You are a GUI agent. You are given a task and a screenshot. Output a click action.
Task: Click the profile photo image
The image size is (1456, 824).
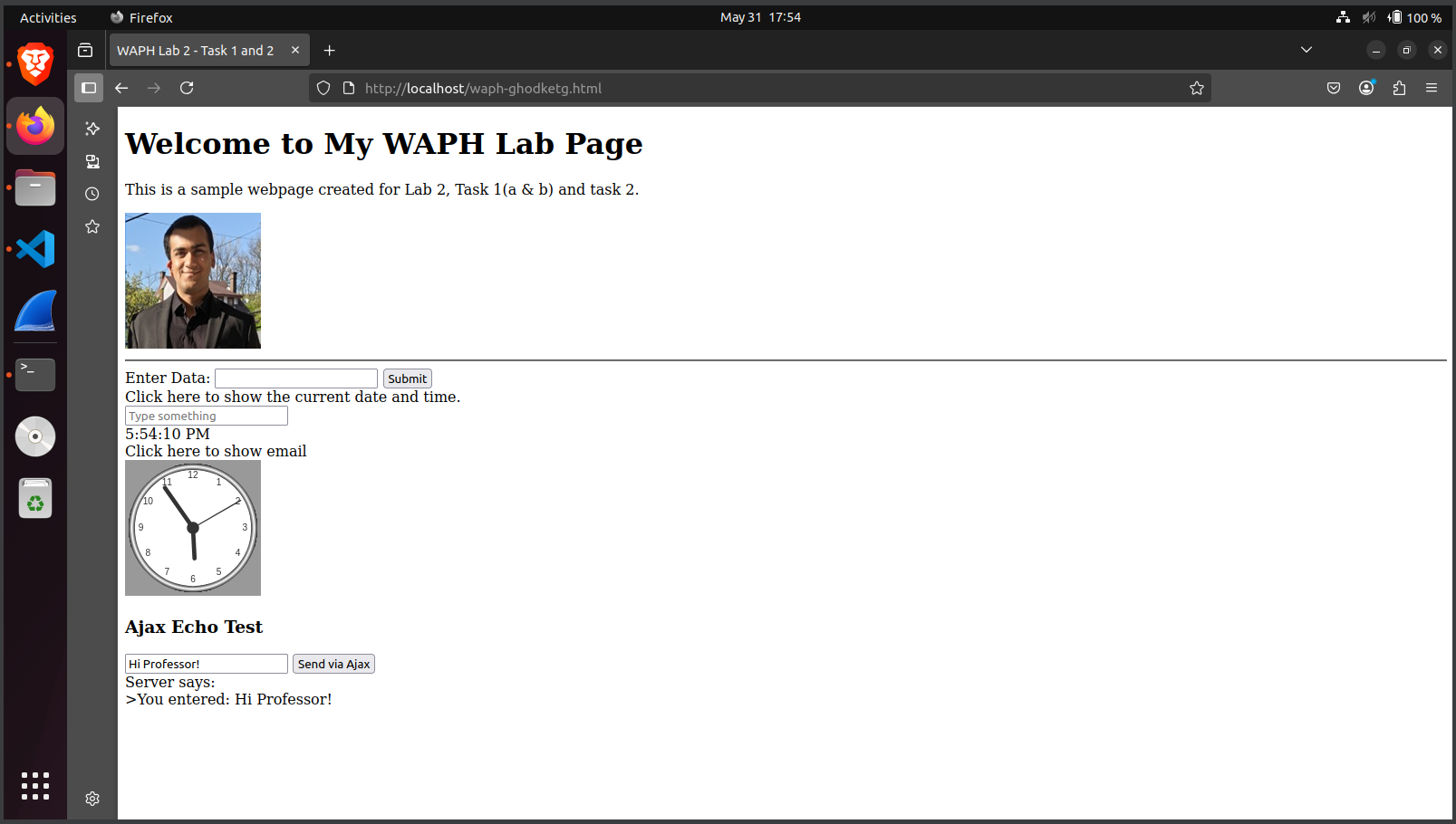[193, 281]
